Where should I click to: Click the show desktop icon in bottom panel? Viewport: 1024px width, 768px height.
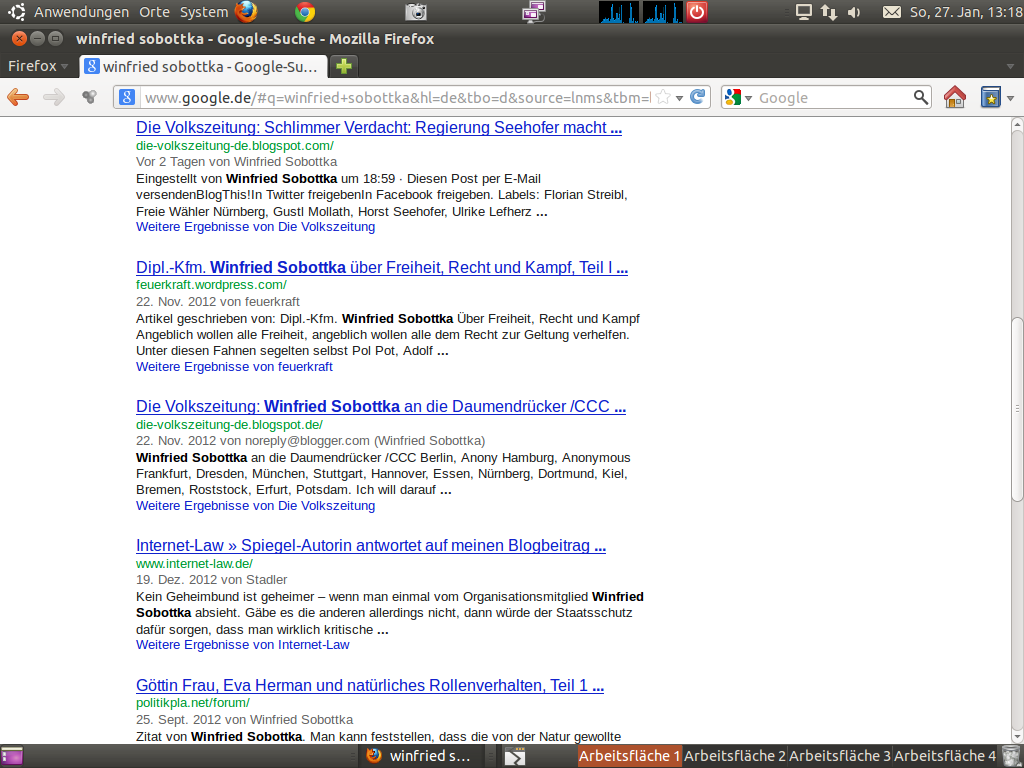coord(12,756)
